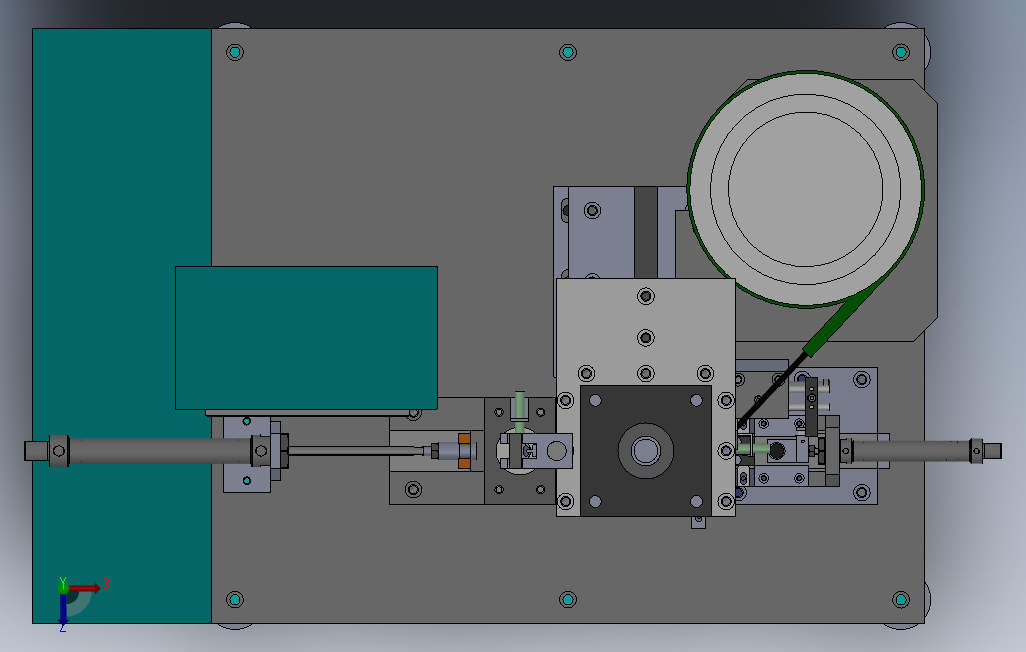The image size is (1026, 652).
Task: Click the bottom-center mounting hole of the base plate
Action: click(x=568, y=600)
